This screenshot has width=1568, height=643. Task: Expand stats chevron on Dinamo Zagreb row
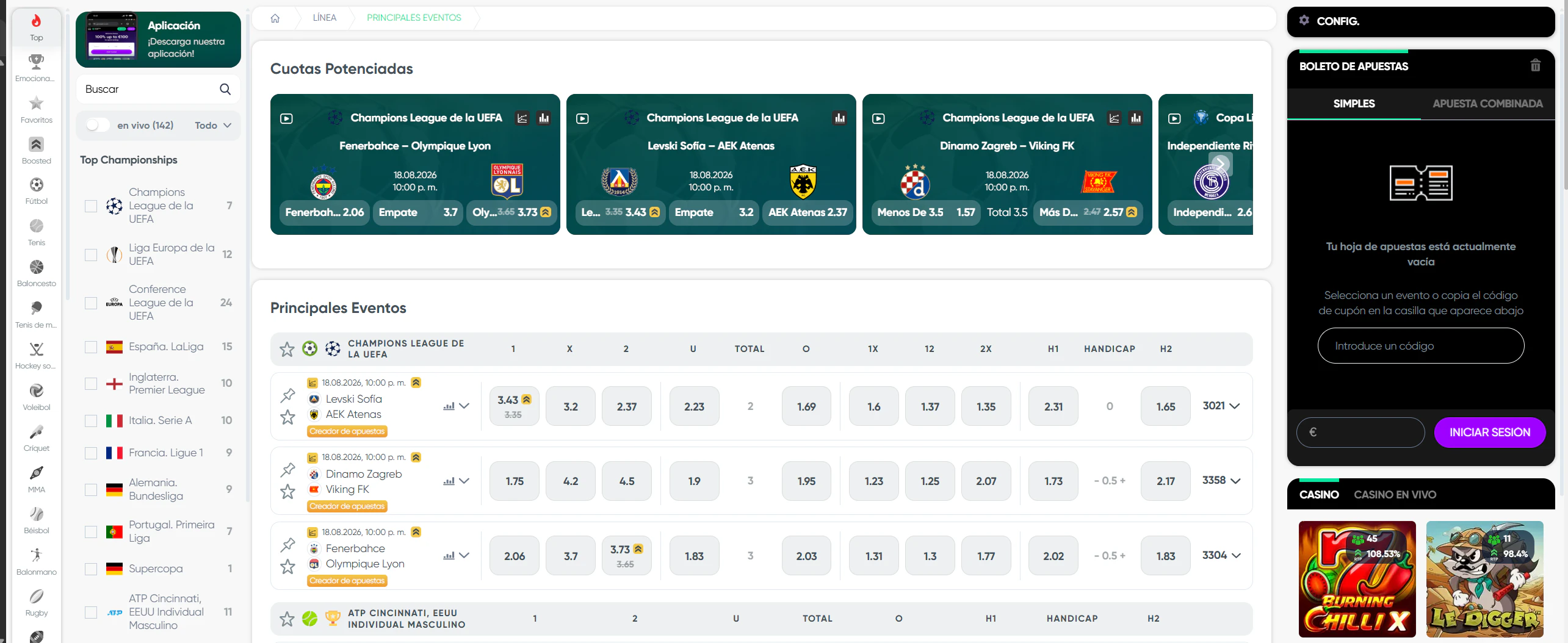click(x=464, y=481)
